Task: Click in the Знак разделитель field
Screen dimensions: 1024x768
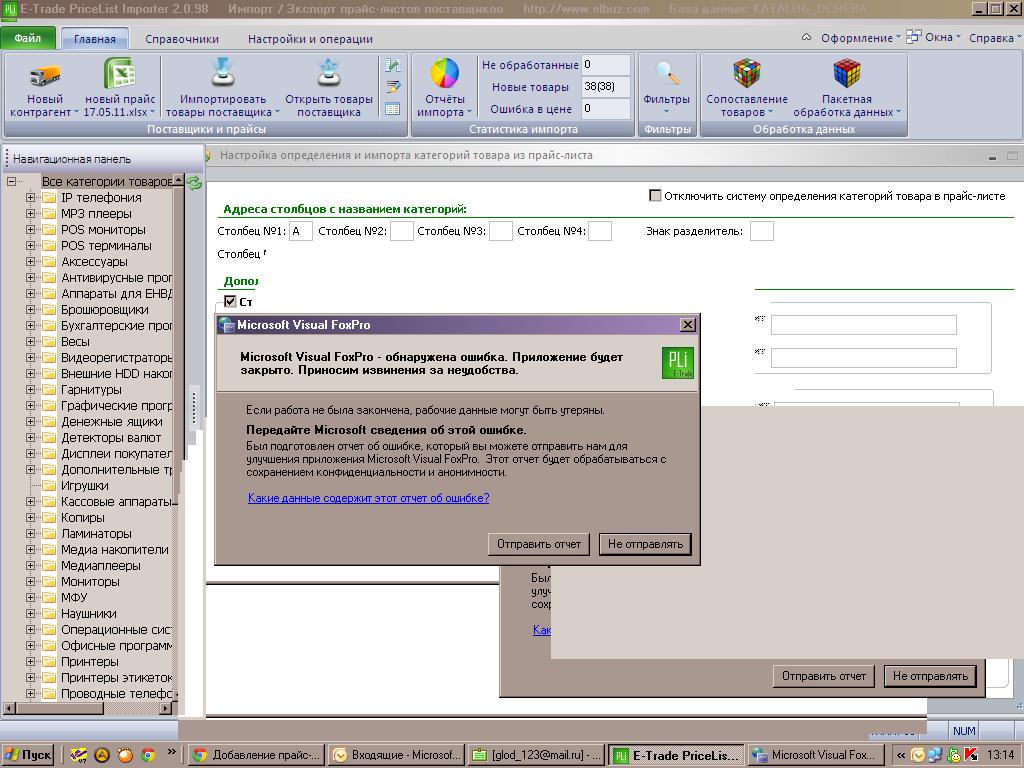Action: click(761, 231)
